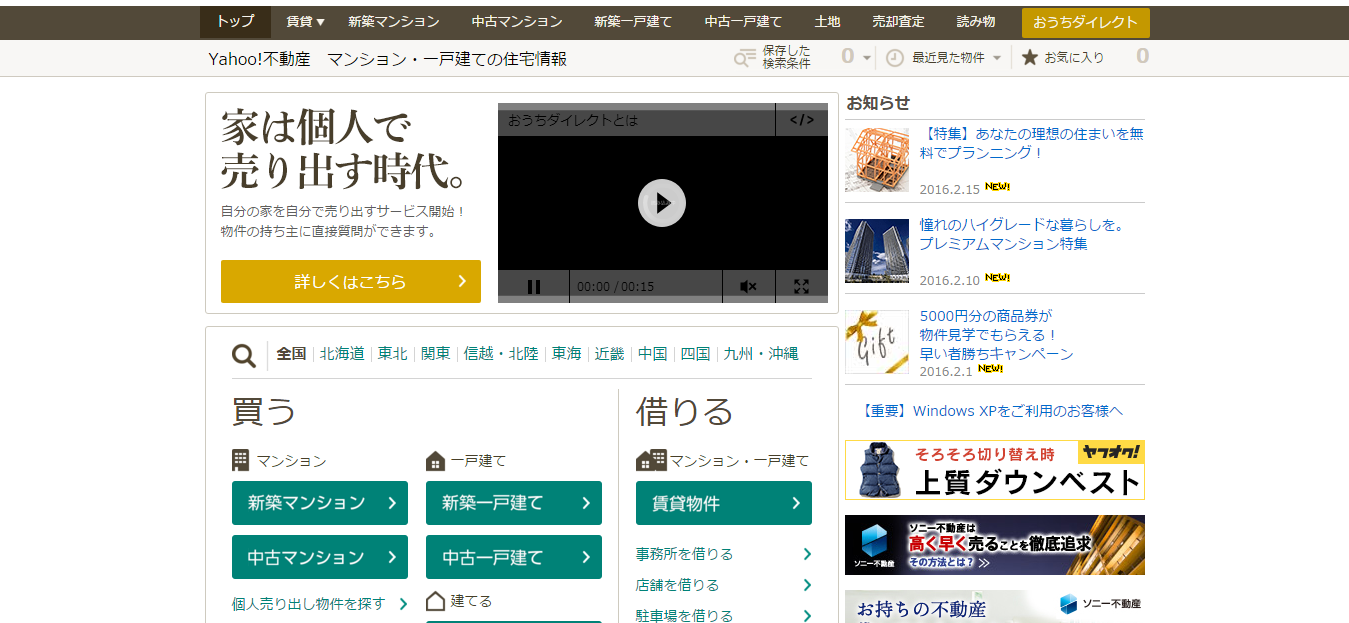This screenshot has height=623, width=1349.
Task: Select the 四国 region
Action: click(695, 354)
